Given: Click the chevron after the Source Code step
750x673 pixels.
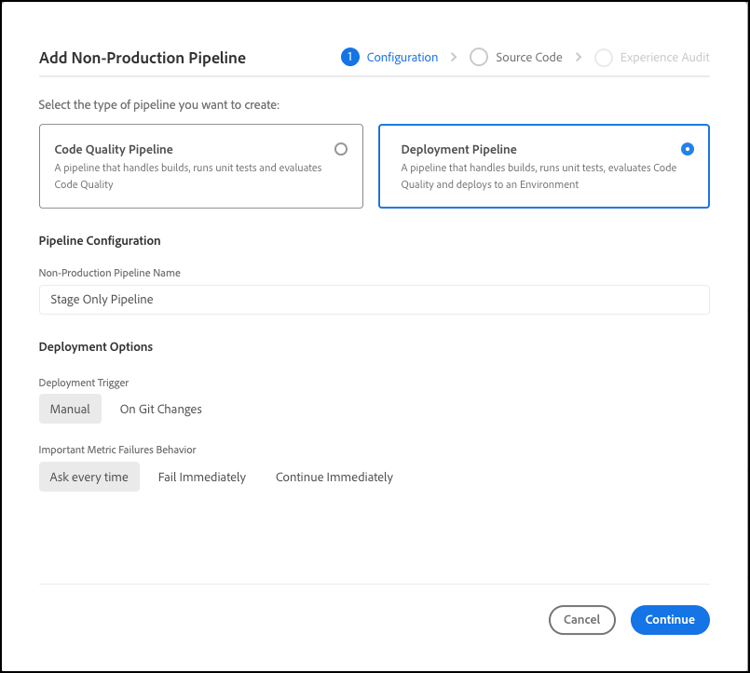Looking at the screenshot, I should (x=579, y=57).
